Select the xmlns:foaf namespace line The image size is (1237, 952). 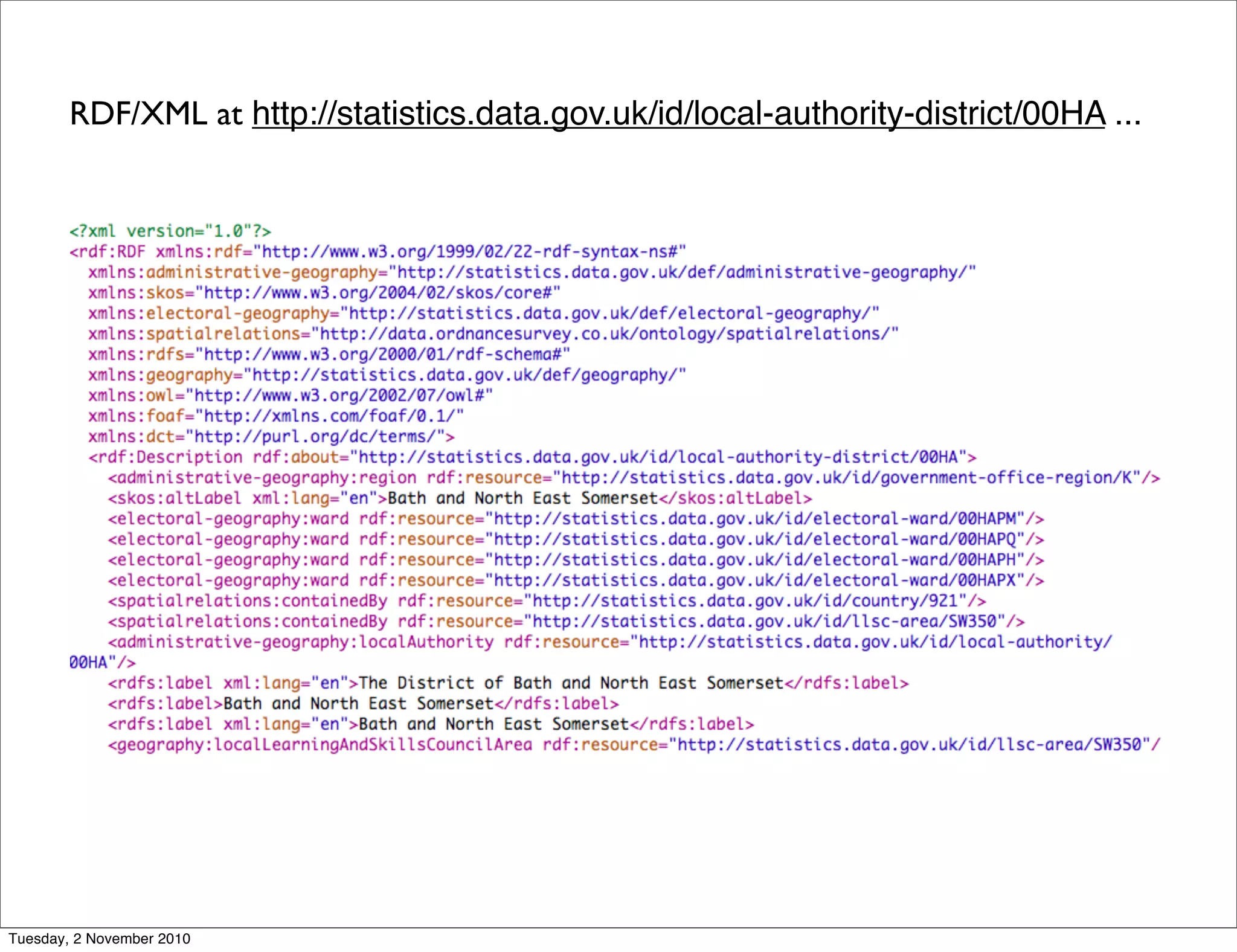click(x=276, y=416)
